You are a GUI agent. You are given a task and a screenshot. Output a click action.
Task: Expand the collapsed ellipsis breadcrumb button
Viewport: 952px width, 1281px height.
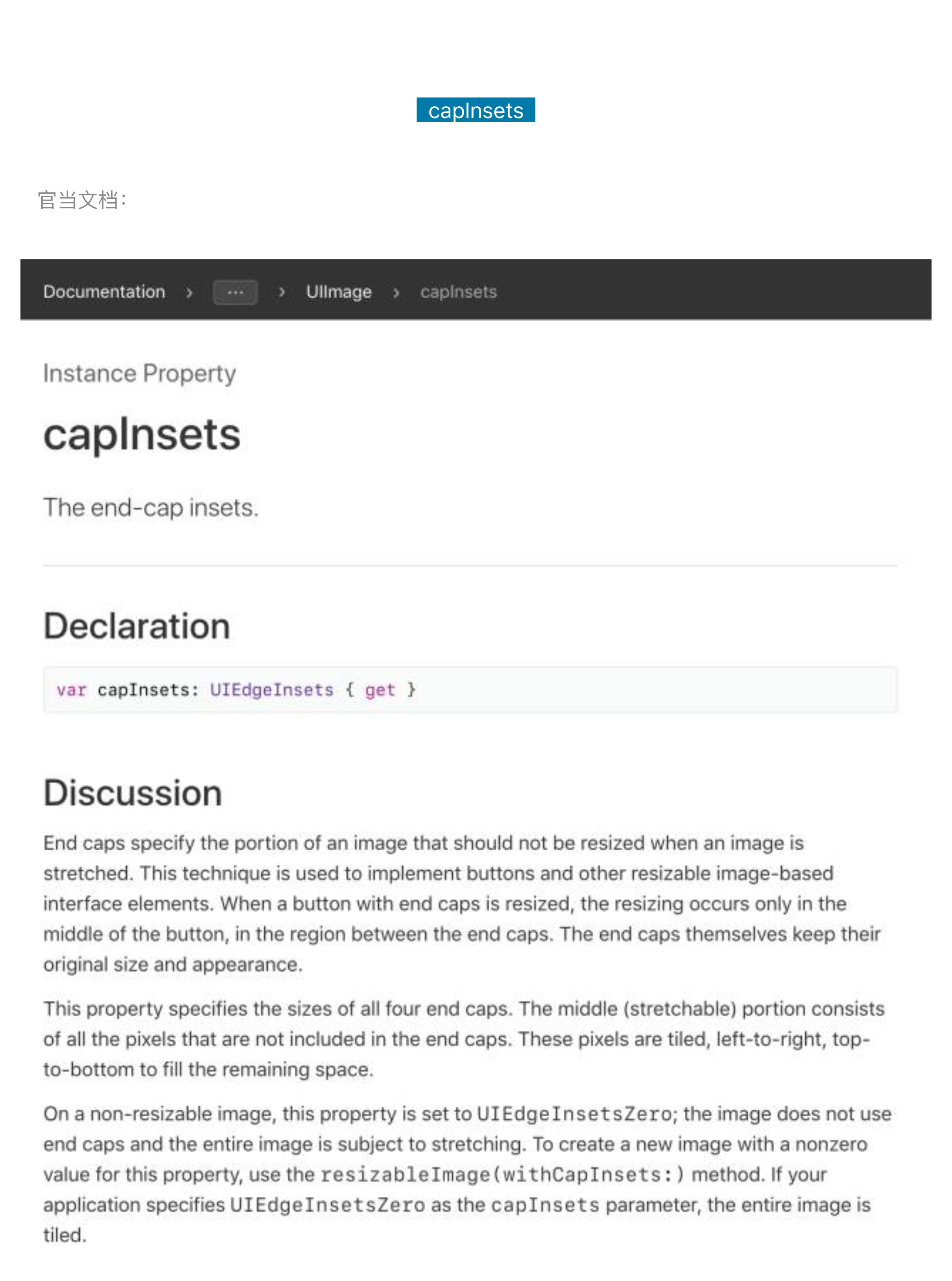(235, 292)
